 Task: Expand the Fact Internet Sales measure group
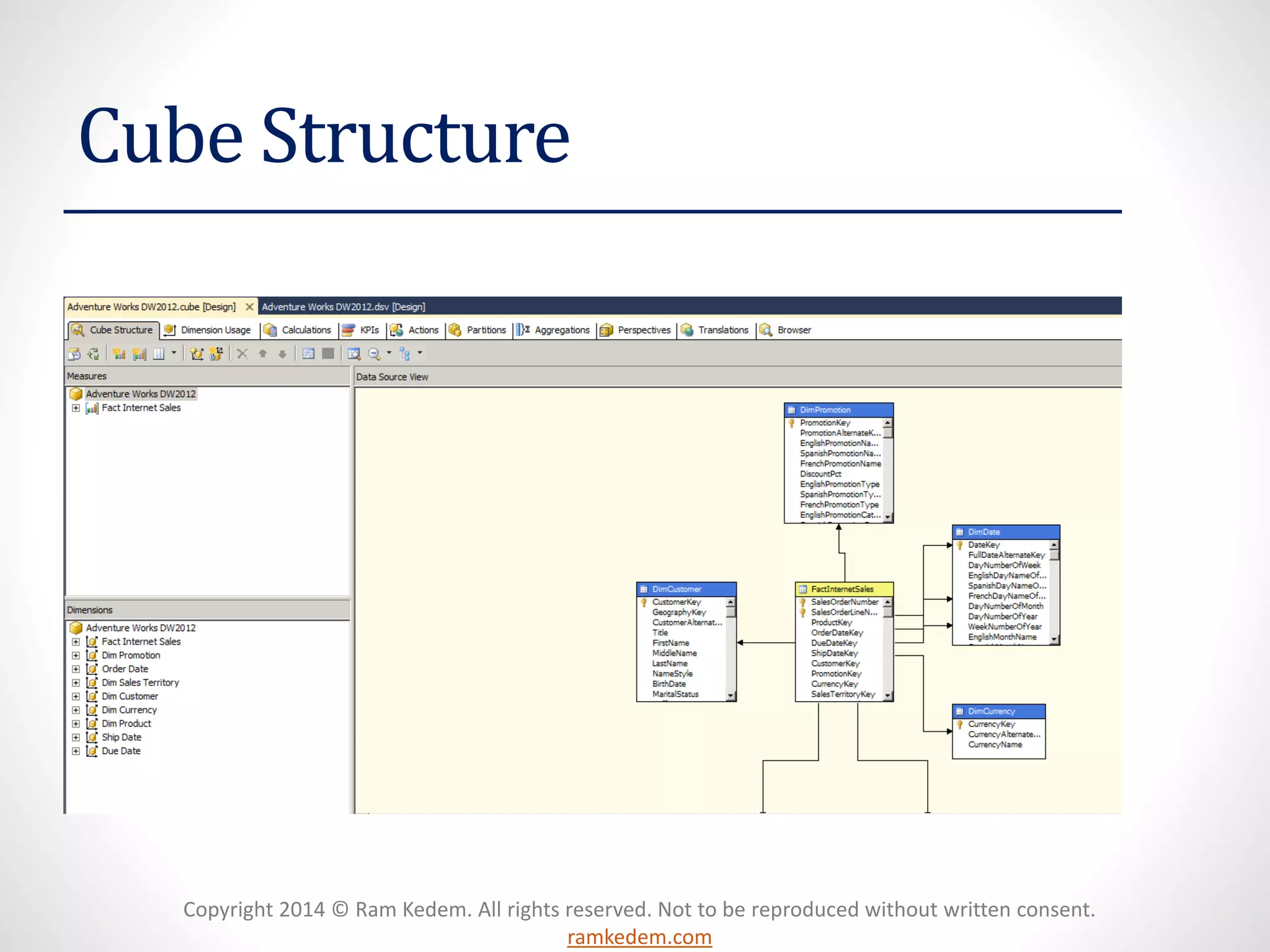76,408
